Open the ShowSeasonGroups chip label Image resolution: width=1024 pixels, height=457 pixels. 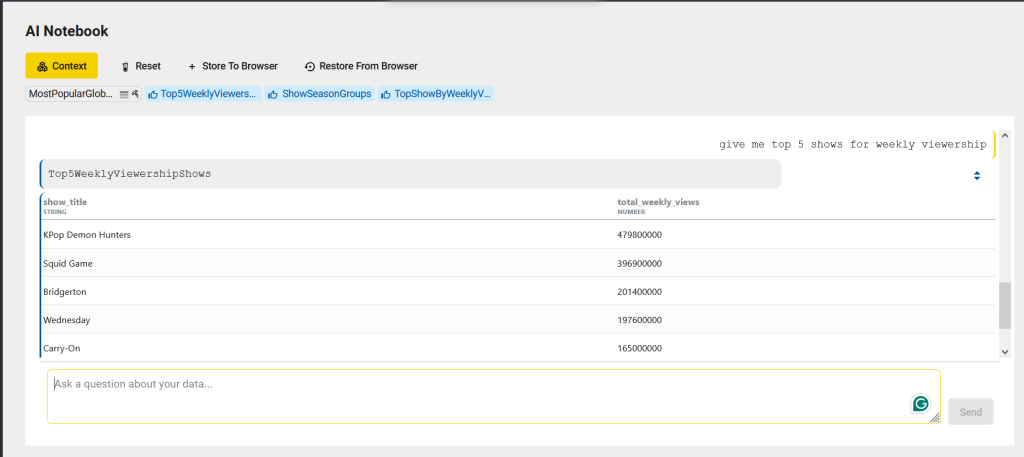(326, 94)
